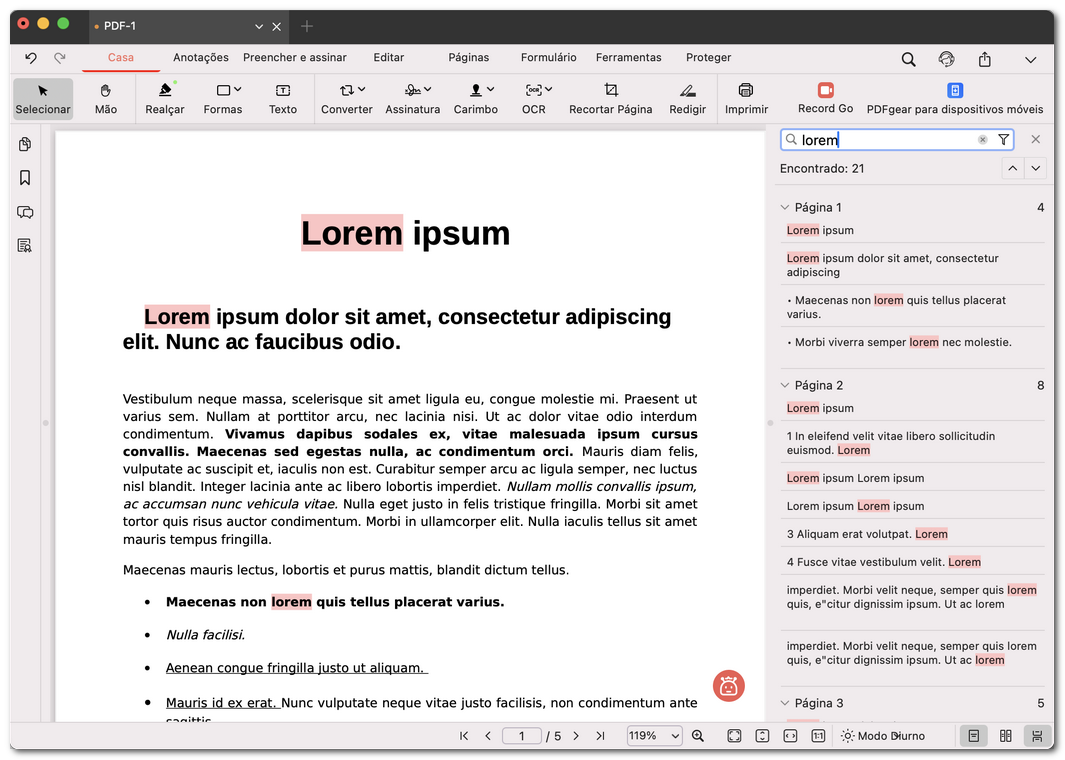Activate the Carimbo stamp tool
Screen dimensions: 1065x760
pyautogui.click(x=476, y=99)
